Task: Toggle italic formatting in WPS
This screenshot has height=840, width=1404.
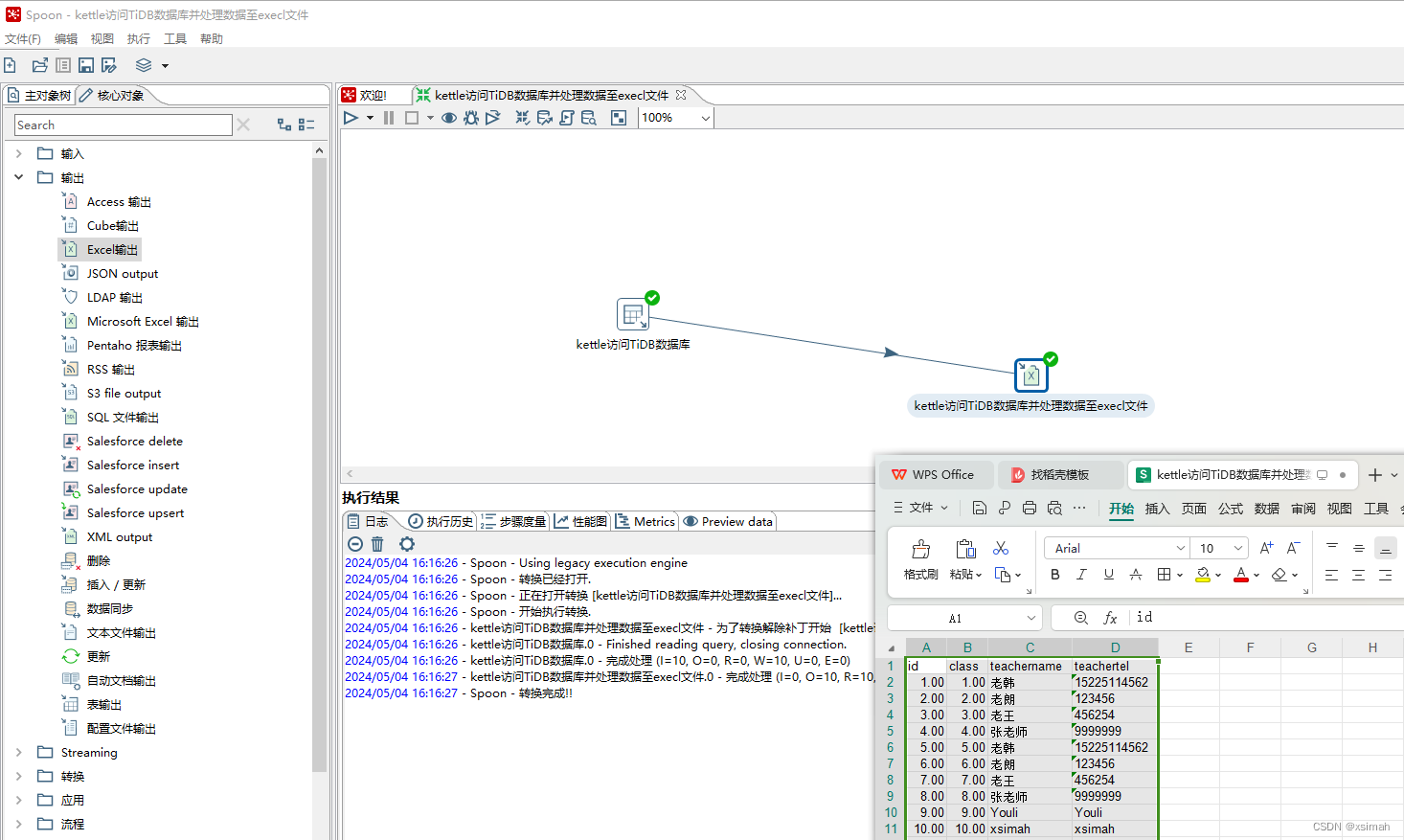Action: click(1081, 575)
